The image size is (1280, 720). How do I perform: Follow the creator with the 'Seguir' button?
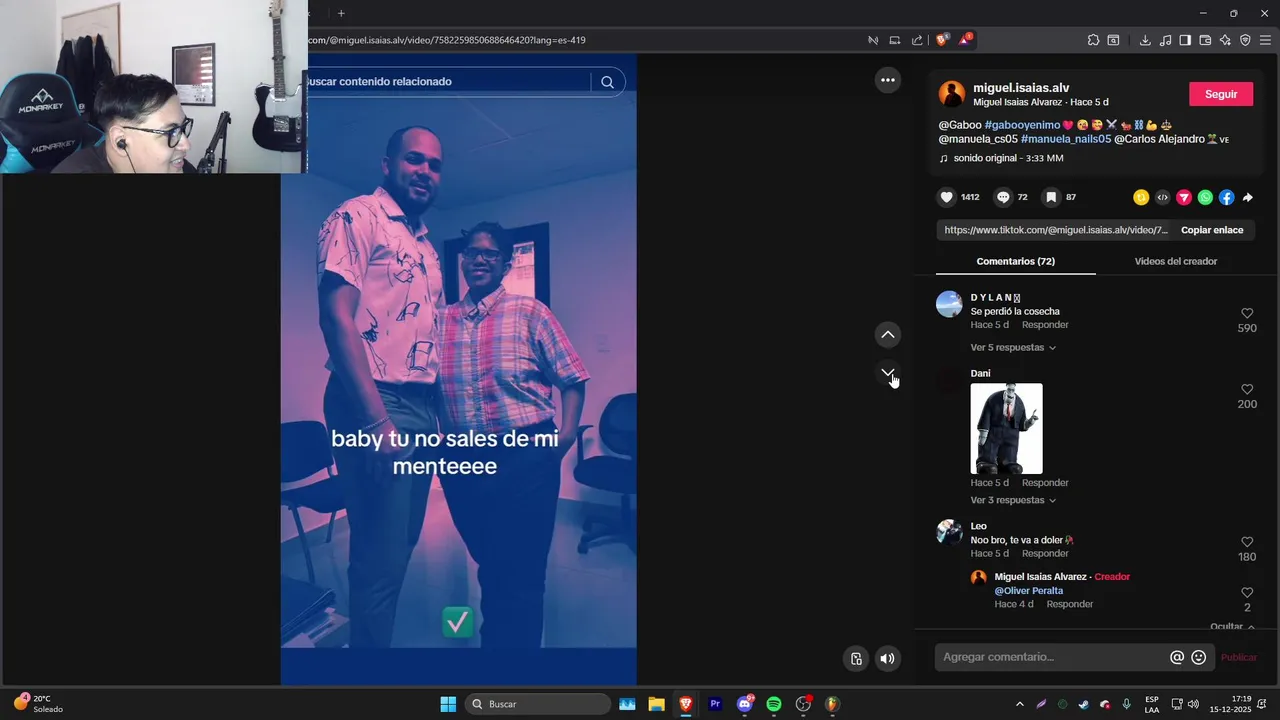[x=1220, y=94]
